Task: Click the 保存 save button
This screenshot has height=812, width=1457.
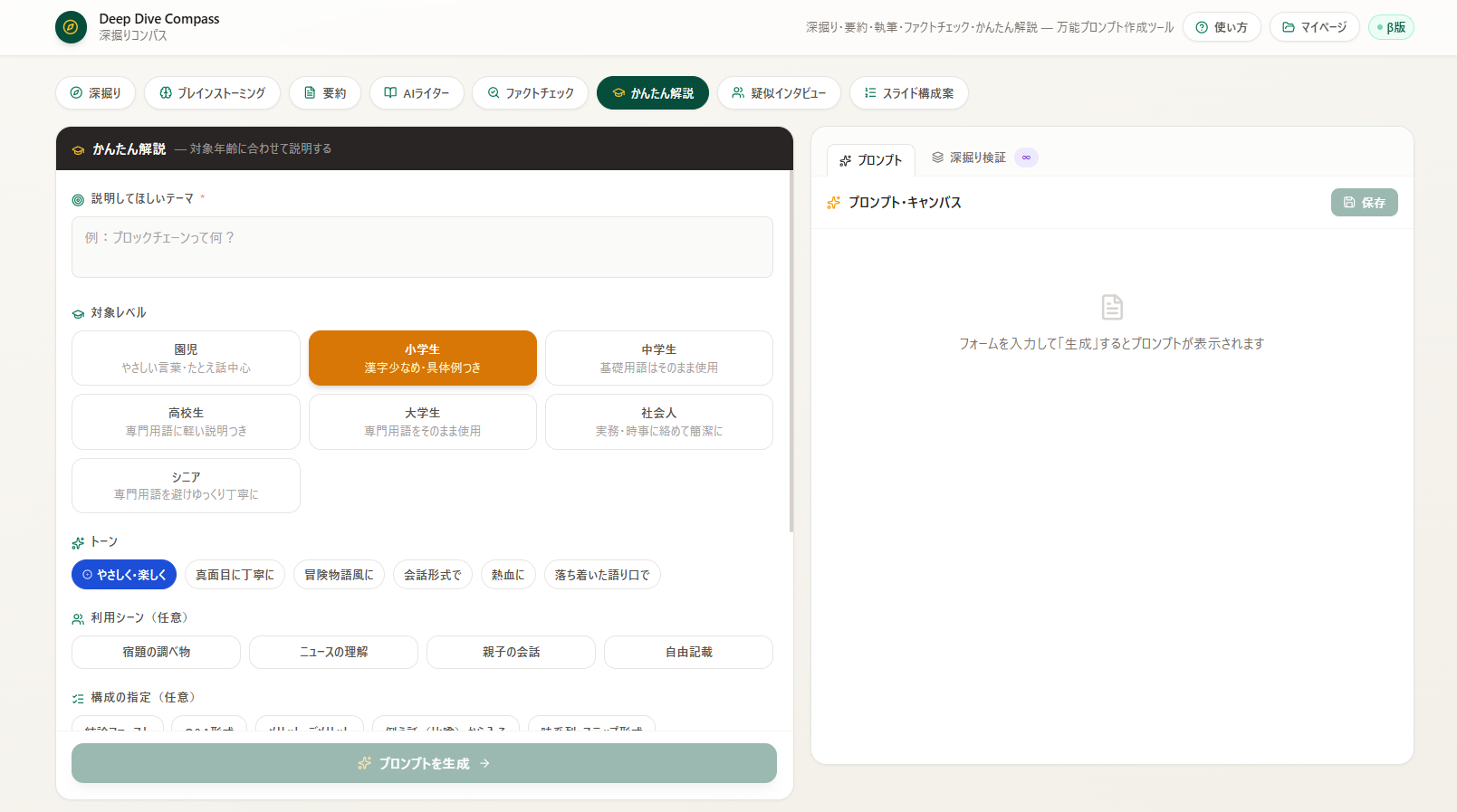Action: click(x=1364, y=203)
